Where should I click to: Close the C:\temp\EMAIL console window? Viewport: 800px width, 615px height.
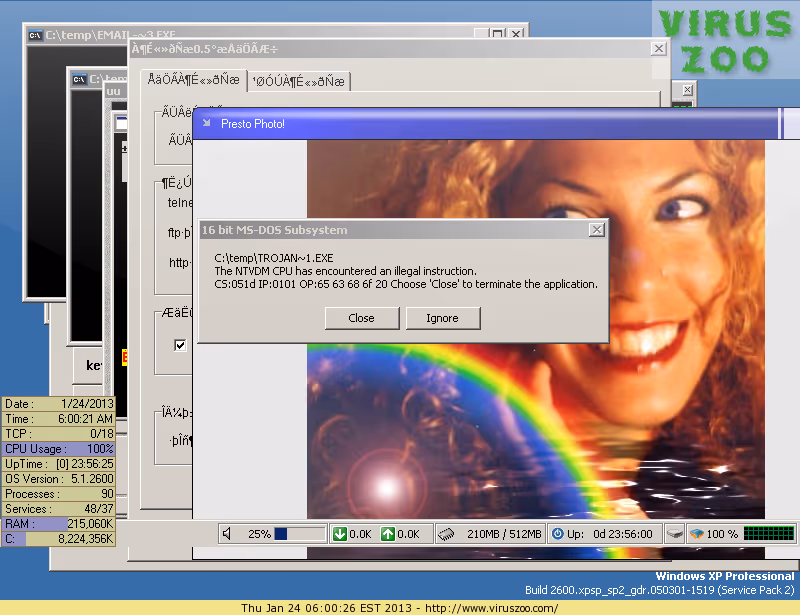pyautogui.click(x=516, y=34)
